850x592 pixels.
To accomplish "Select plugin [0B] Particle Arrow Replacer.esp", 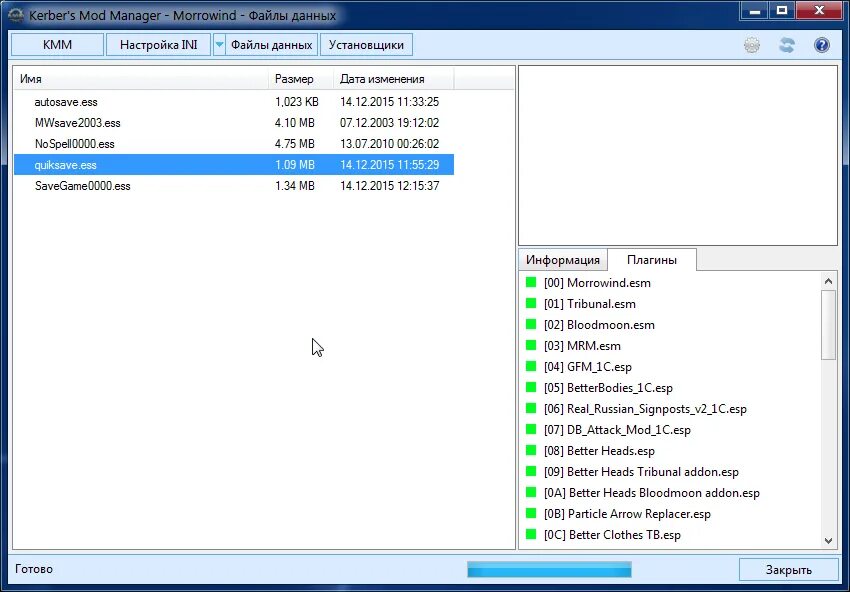I will pos(627,513).
